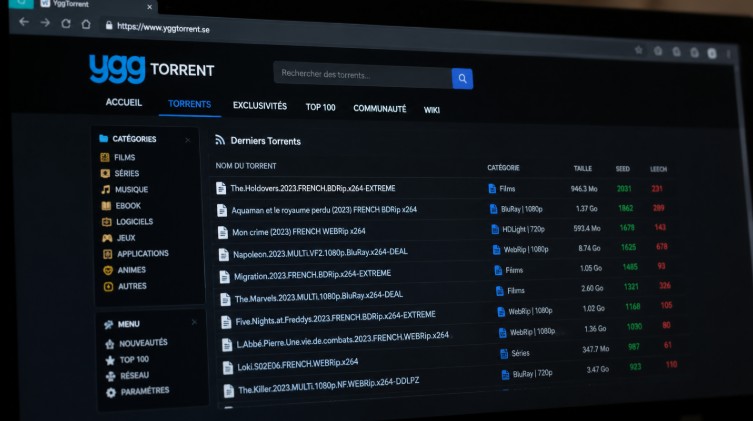This screenshot has width=753, height=421.
Task: Click the browser home icon
Action: pos(86,24)
